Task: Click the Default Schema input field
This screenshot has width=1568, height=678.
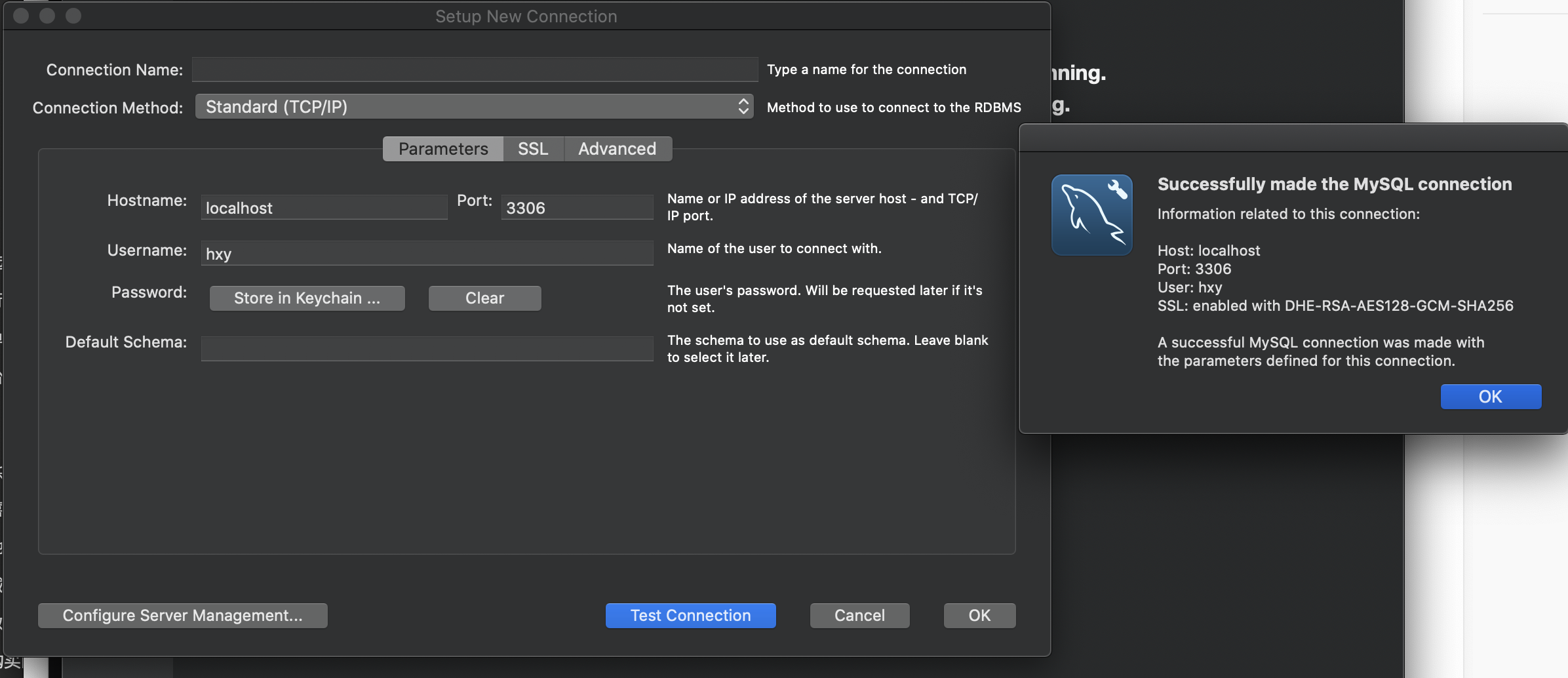Action: 427,349
